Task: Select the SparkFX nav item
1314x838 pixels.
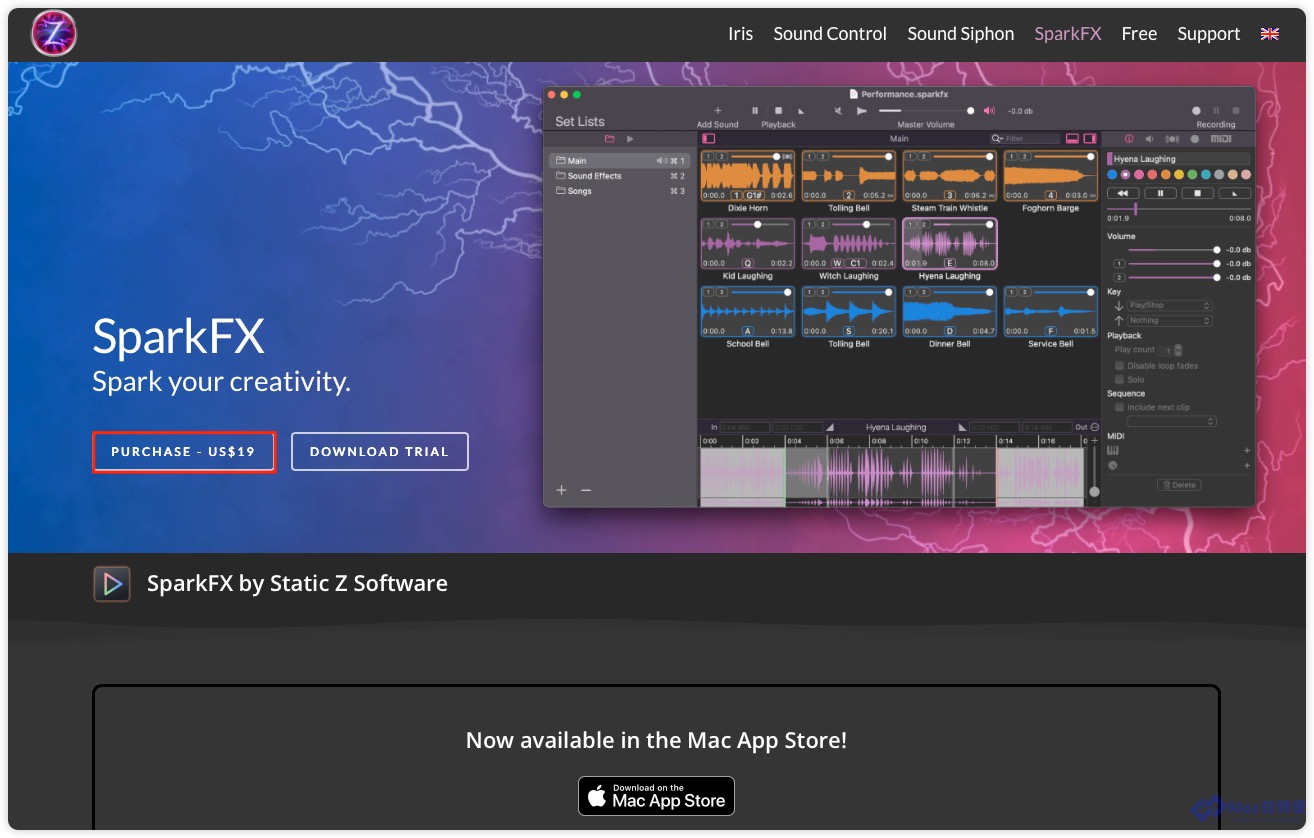Action: (1067, 34)
